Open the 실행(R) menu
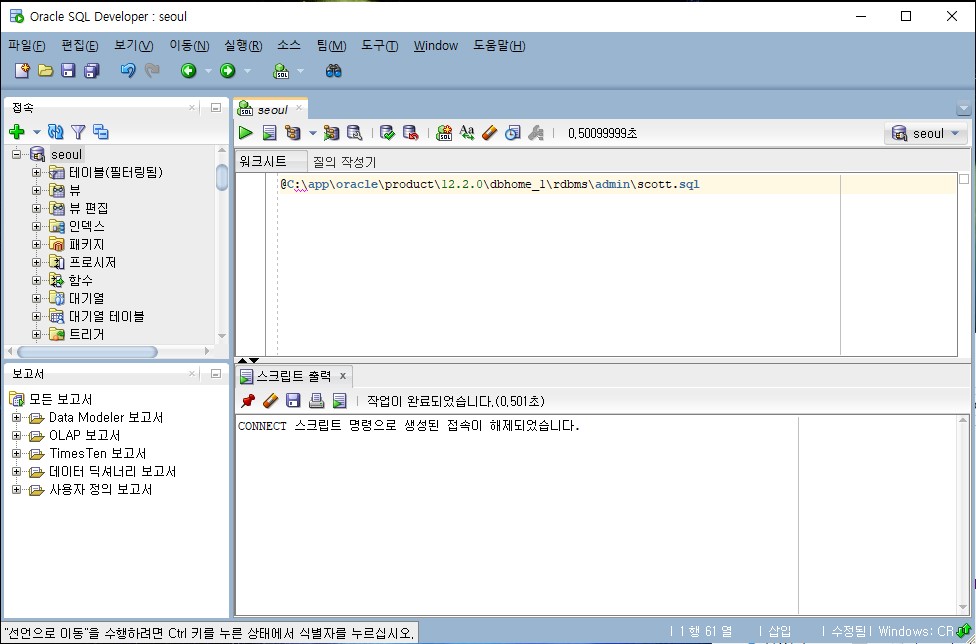 pyautogui.click(x=243, y=45)
